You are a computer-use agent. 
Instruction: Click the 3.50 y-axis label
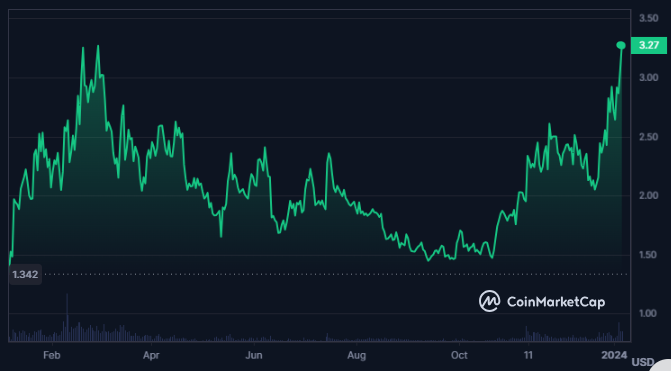[648, 18]
